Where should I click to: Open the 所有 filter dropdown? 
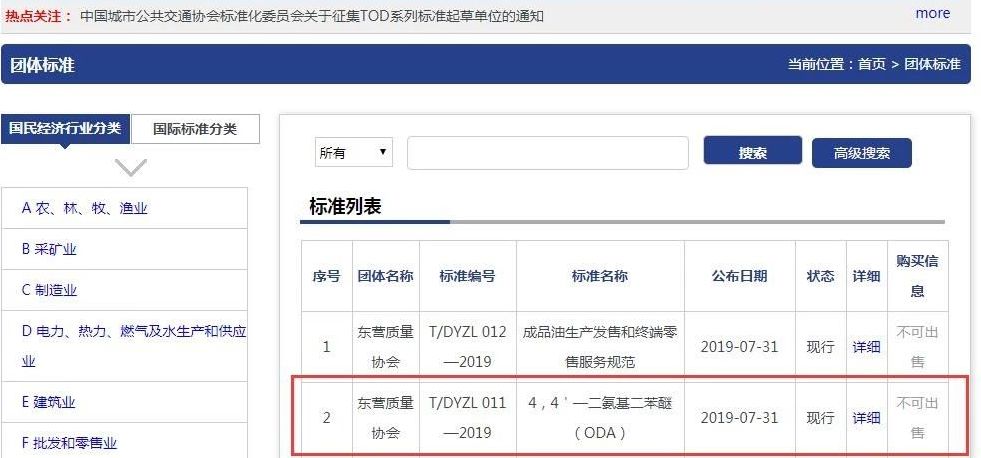click(354, 153)
